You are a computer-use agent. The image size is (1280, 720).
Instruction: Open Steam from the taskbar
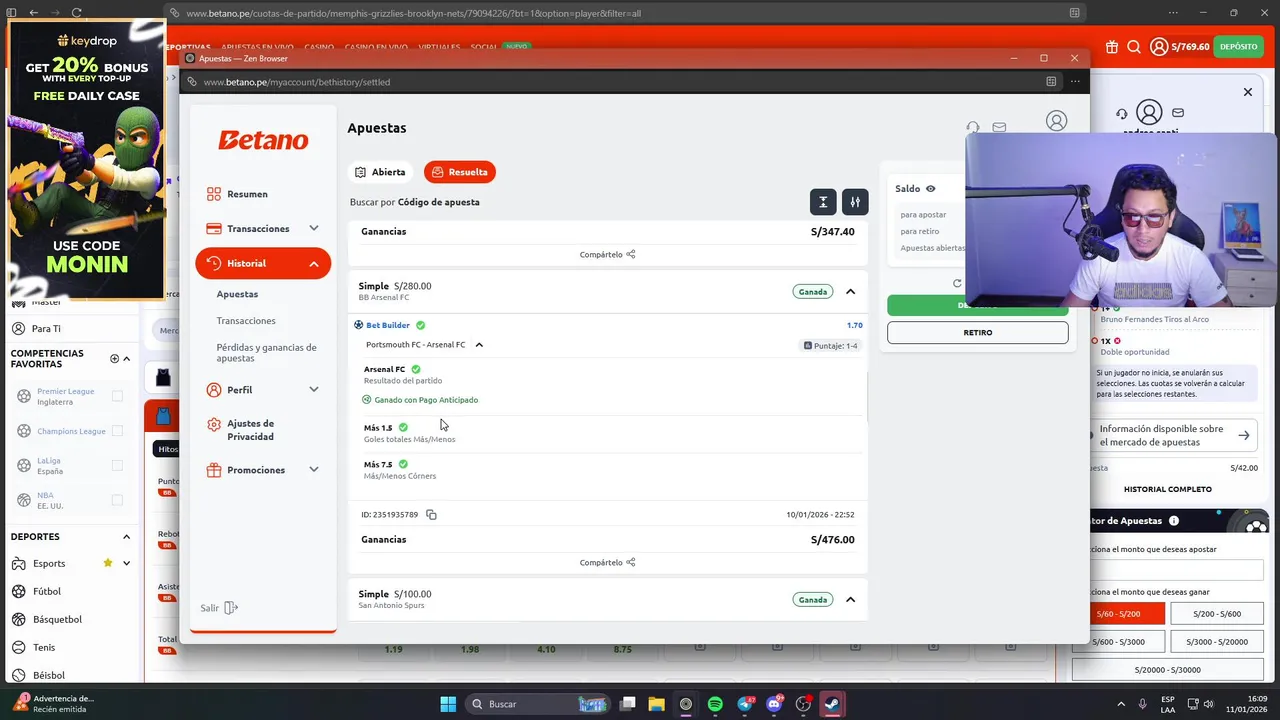(x=832, y=704)
